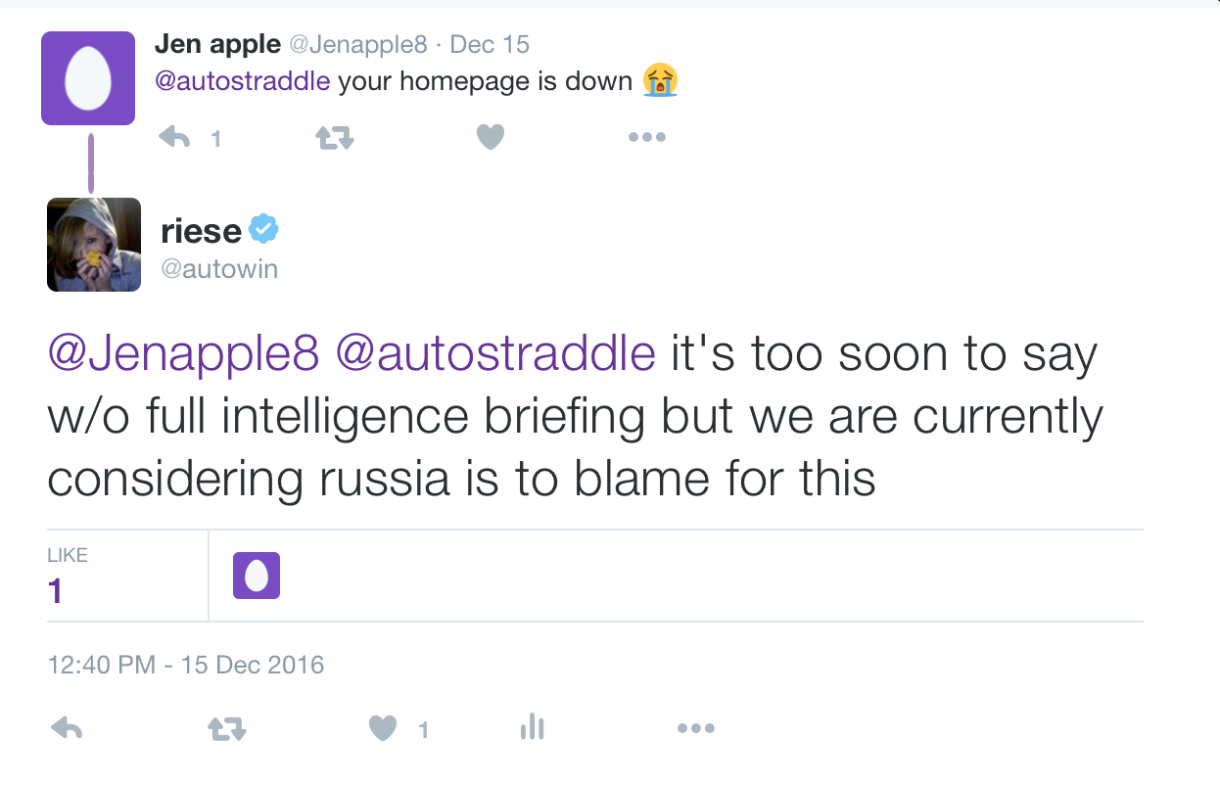Toggle like on riese's tweet
The image size is (1220, 785).
tap(383, 728)
